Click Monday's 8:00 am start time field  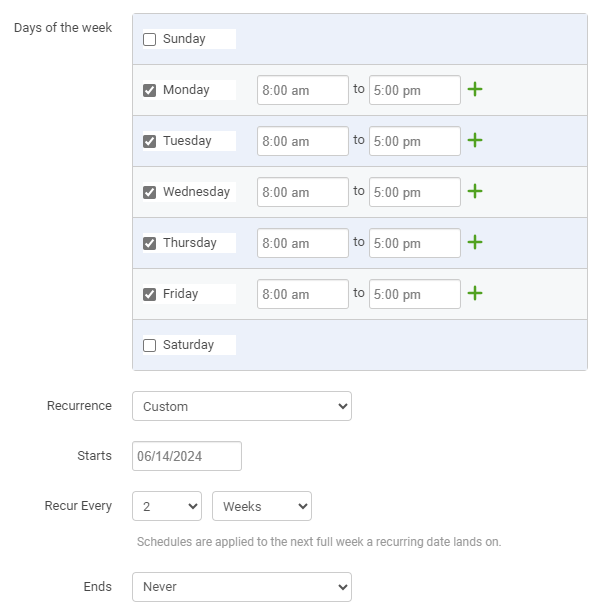click(x=303, y=90)
